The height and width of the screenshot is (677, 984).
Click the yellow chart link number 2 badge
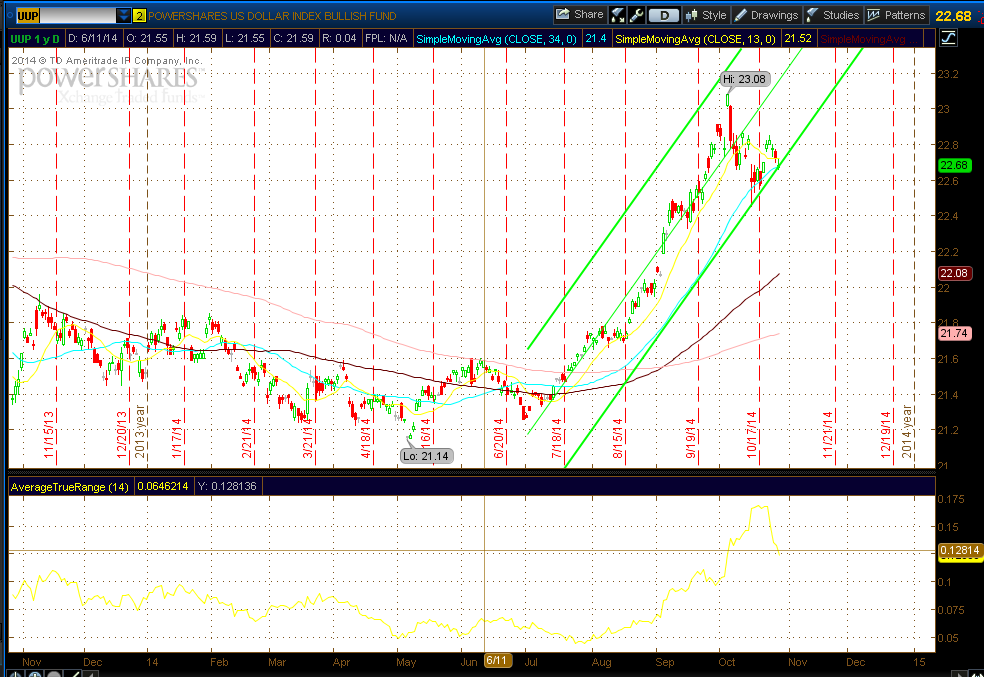[x=139, y=16]
